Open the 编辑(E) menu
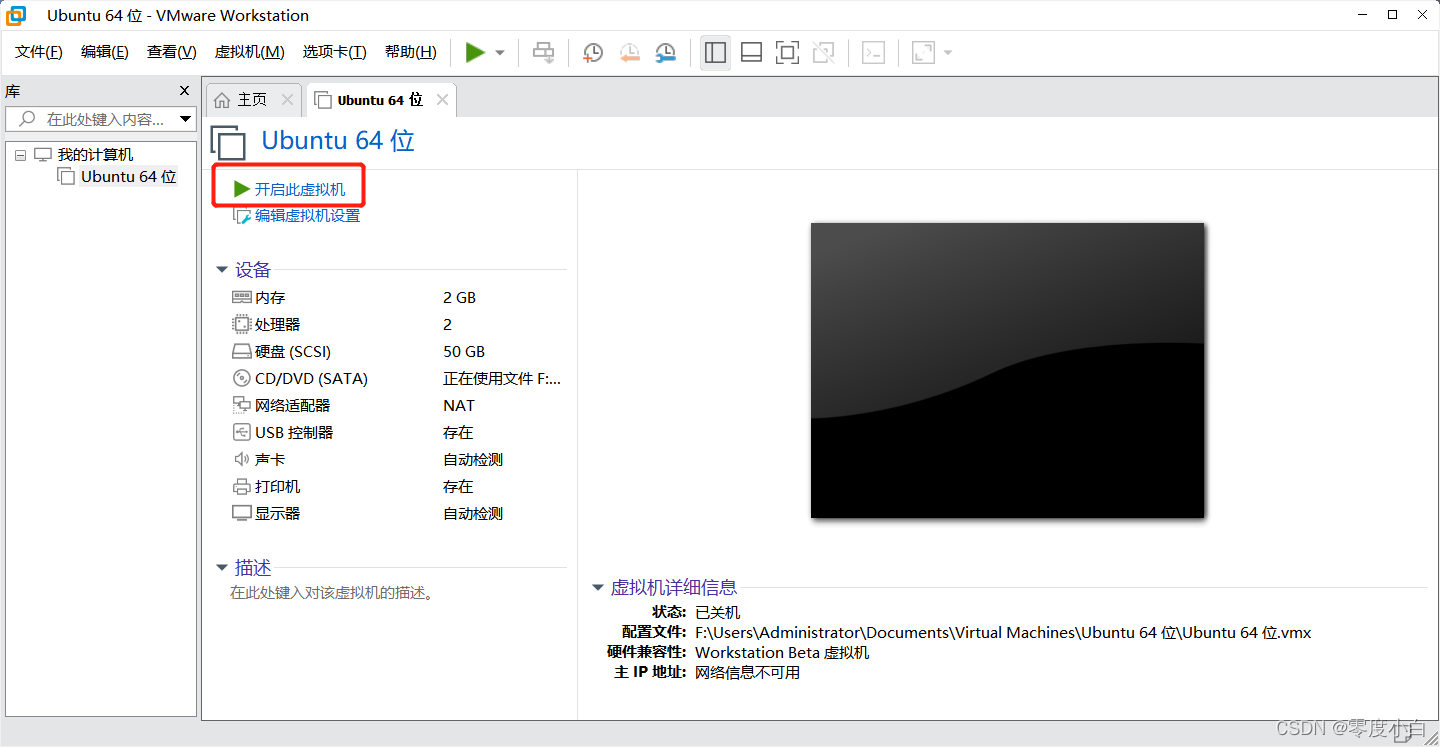 [105, 52]
